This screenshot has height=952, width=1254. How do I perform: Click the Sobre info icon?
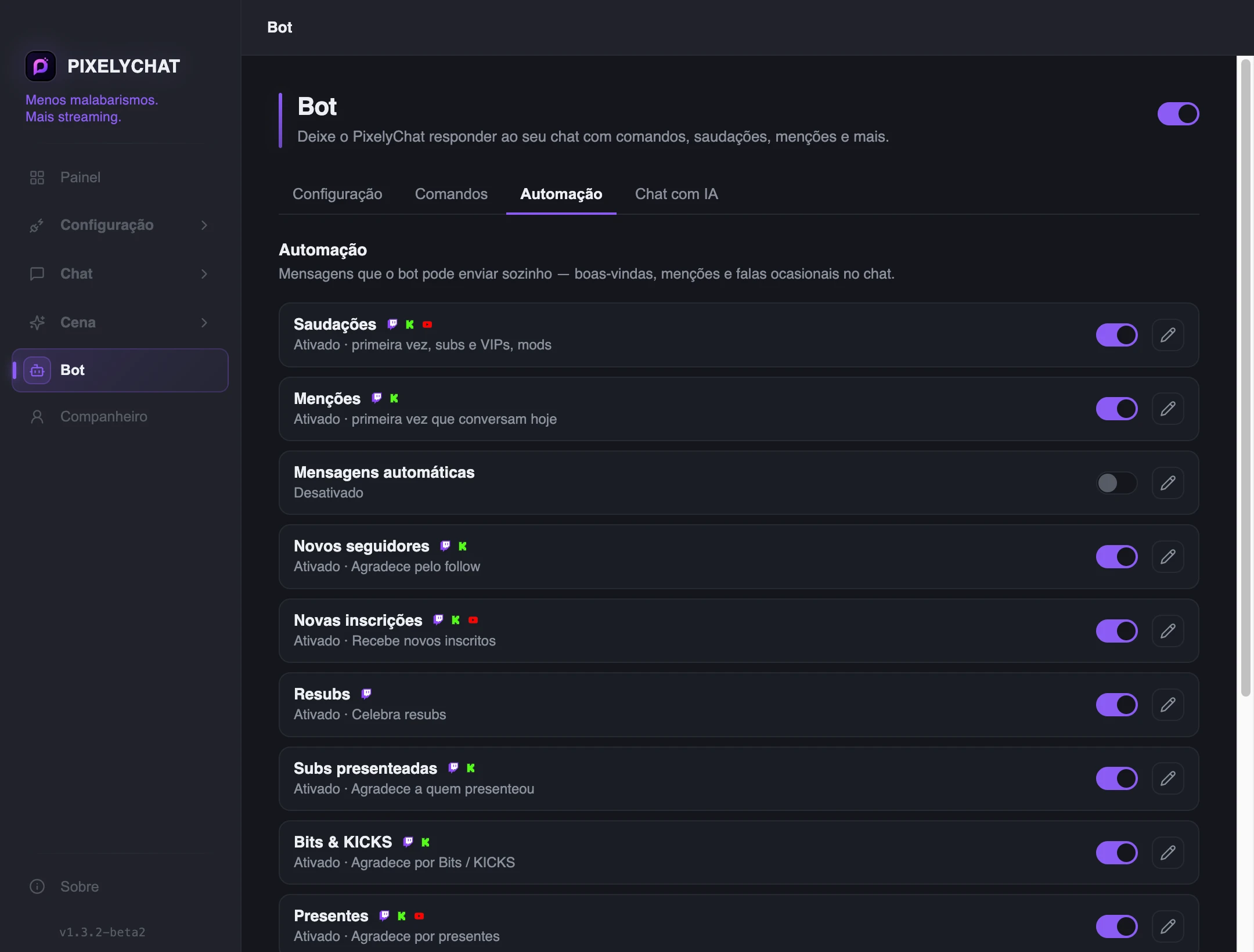click(x=37, y=887)
